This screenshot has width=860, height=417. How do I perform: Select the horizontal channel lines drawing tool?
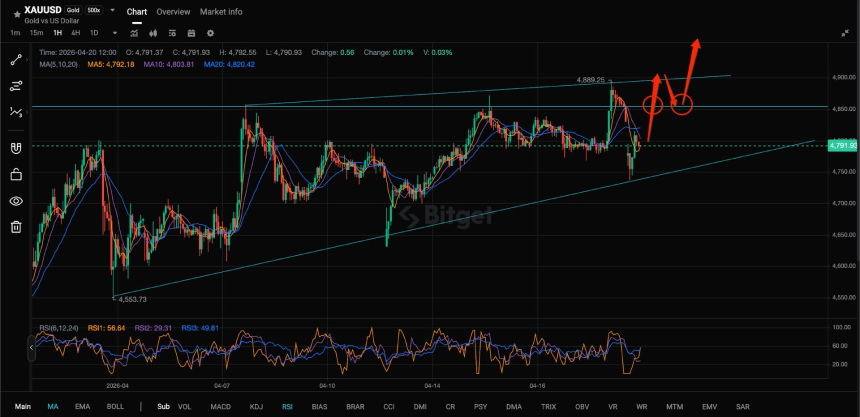coord(16,86)
